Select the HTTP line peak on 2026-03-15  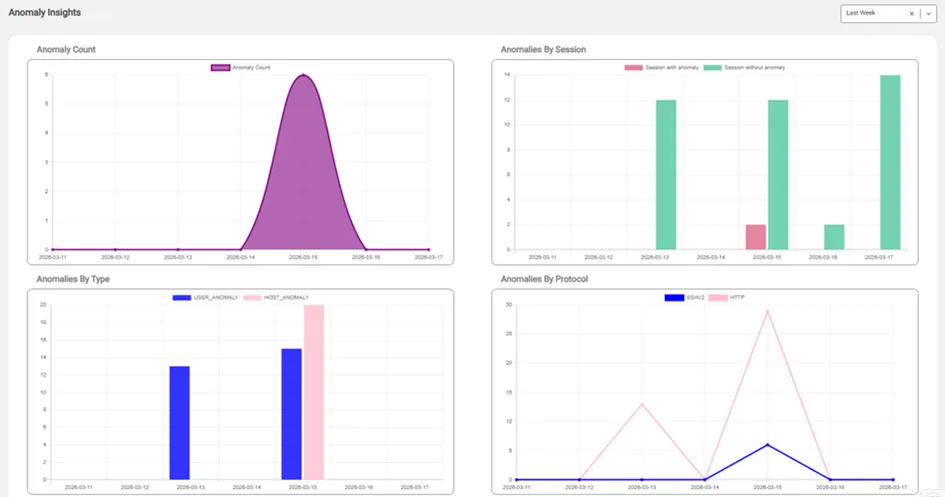pyautogui.click(x=767, y=310)
